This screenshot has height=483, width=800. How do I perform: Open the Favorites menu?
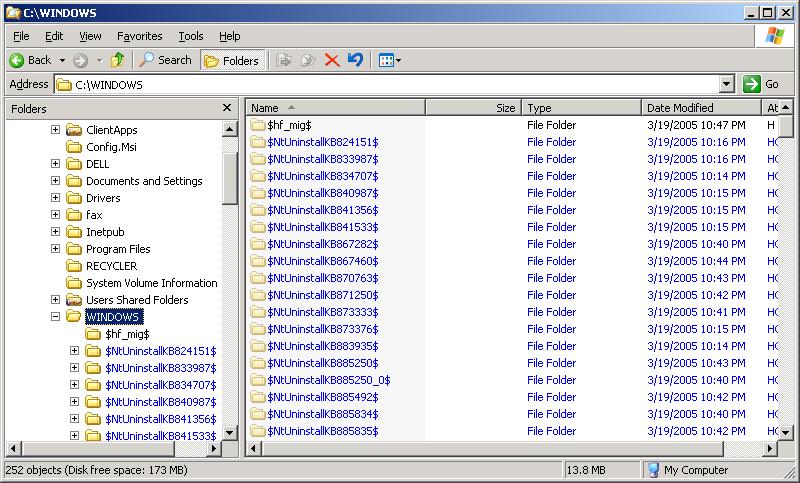139,36
